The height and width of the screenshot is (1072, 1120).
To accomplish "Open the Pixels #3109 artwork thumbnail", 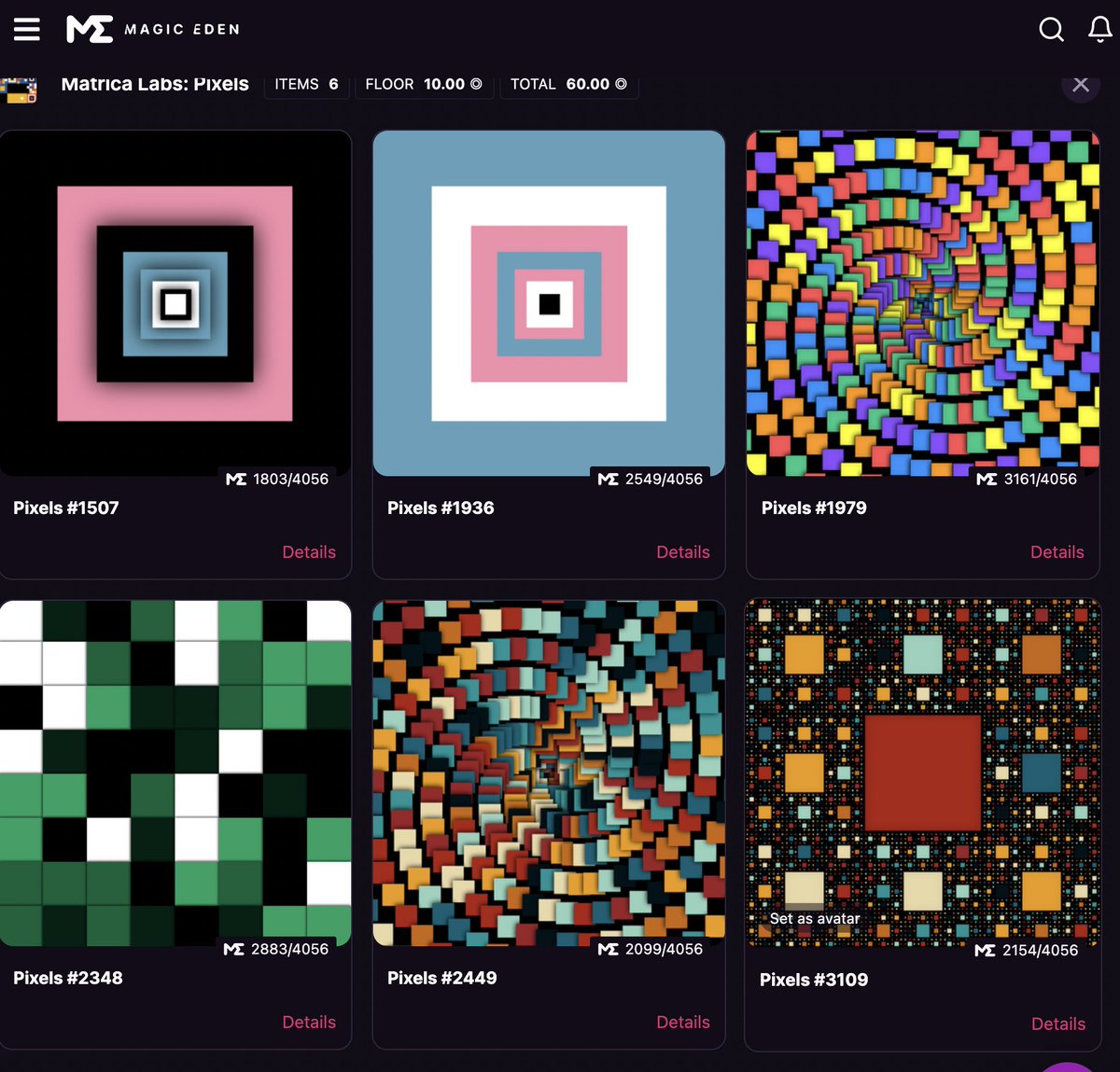I will (923, 773).
